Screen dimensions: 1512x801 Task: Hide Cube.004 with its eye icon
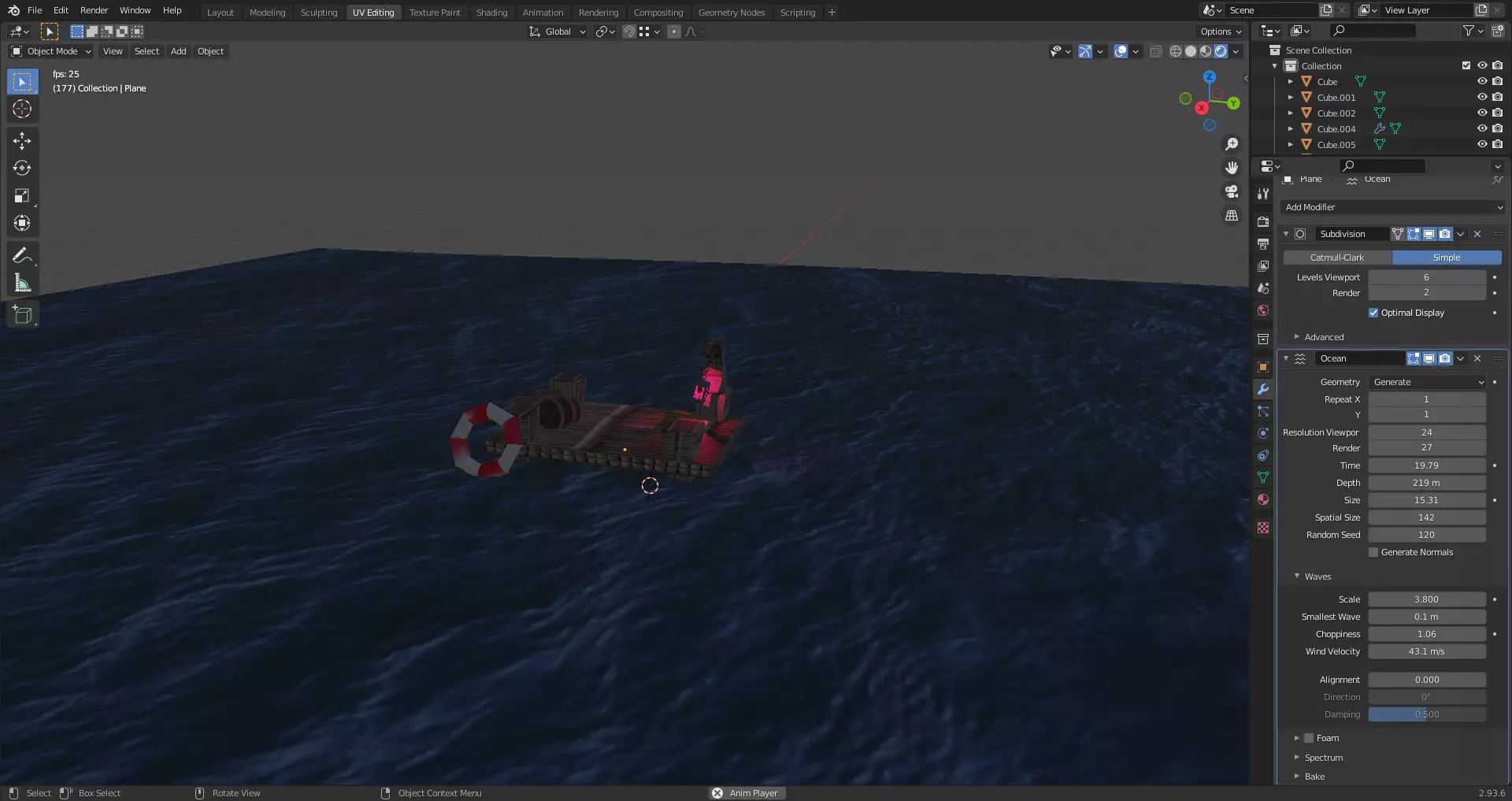click(1482, 129)
